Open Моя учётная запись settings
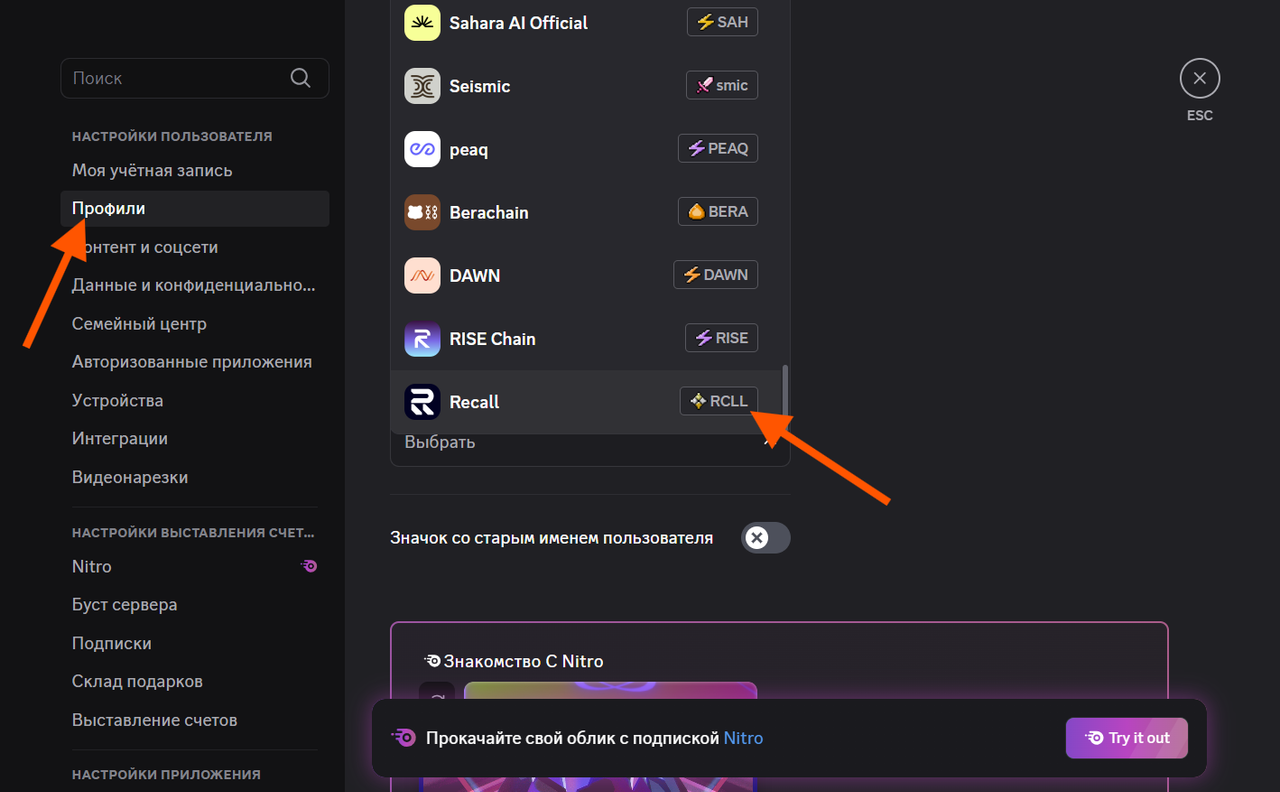The image size is (1280, 792). (195, 170)
